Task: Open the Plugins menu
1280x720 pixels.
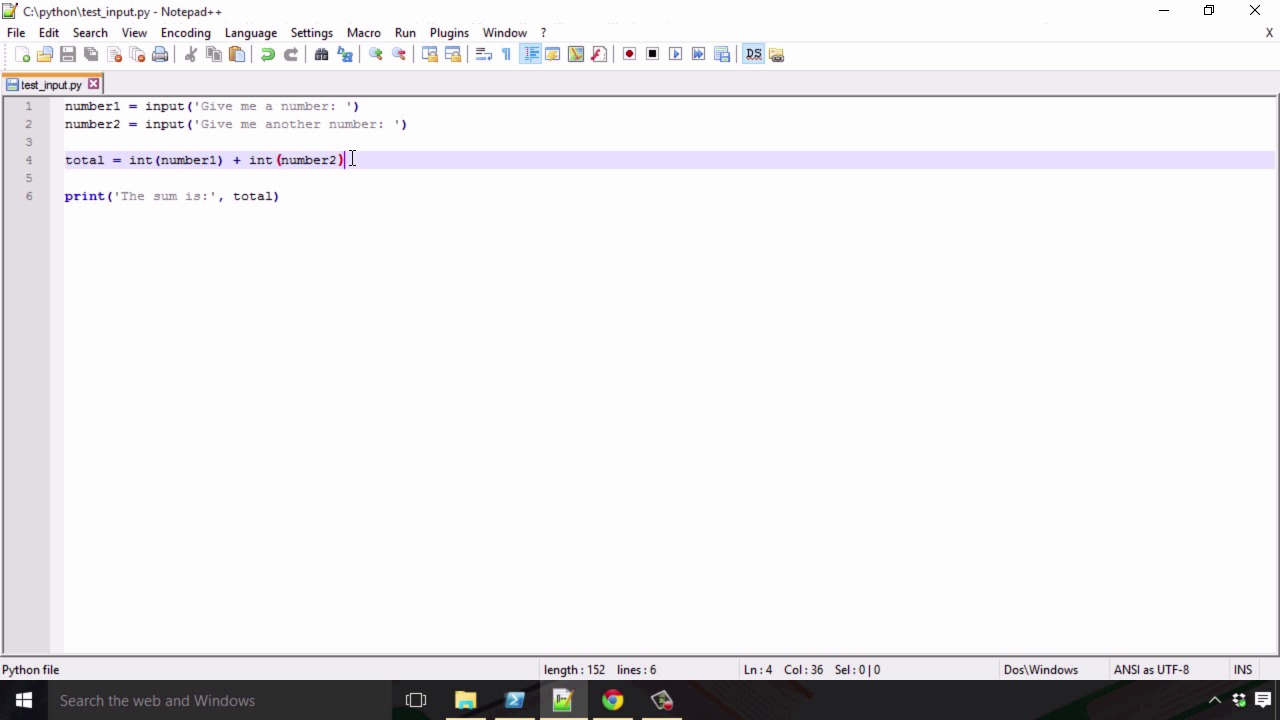Action: [449, 33]
